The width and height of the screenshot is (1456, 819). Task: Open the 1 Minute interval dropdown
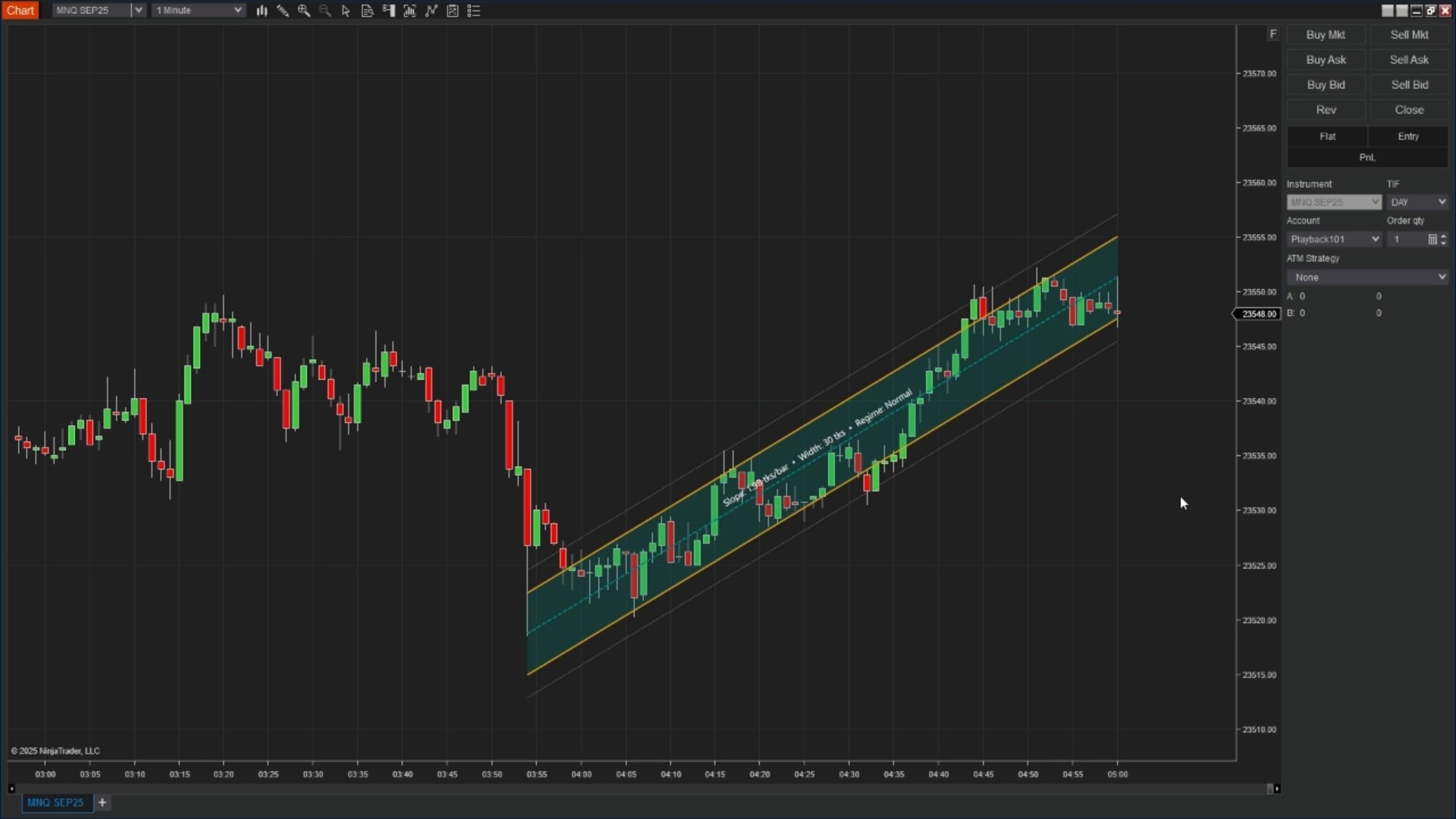(198, 10)
